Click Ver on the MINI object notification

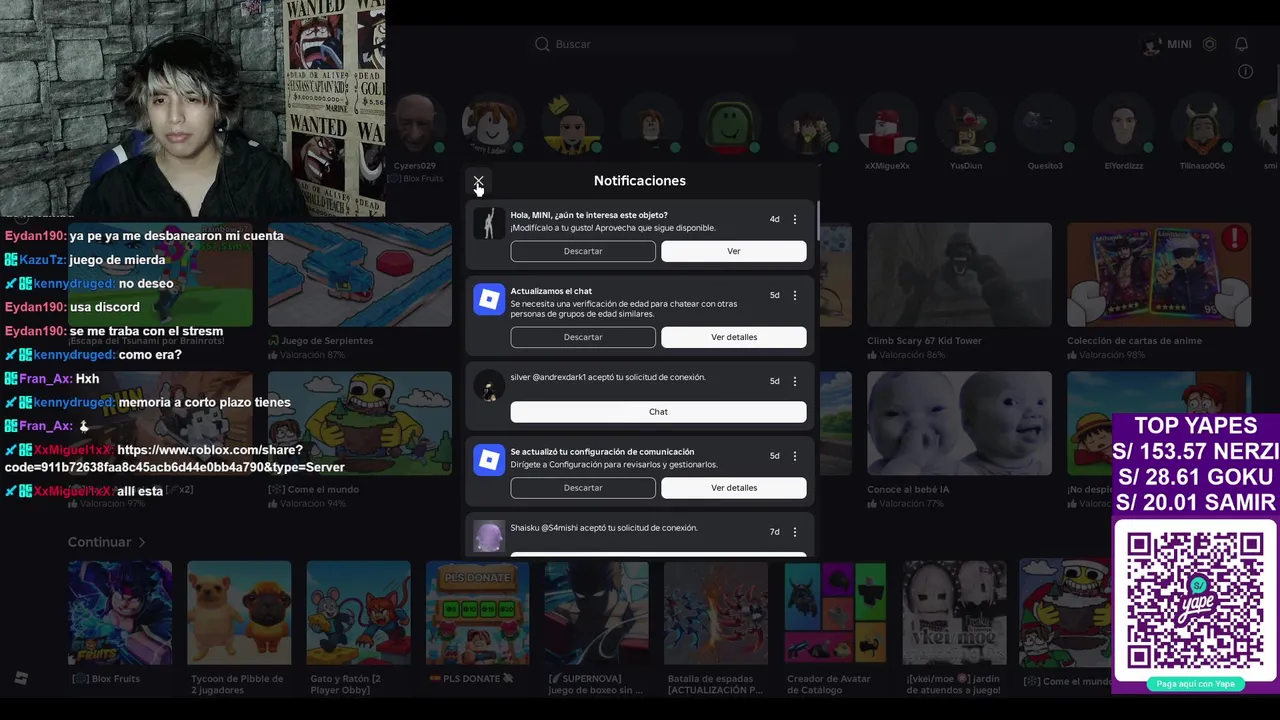tap(734, 251)
